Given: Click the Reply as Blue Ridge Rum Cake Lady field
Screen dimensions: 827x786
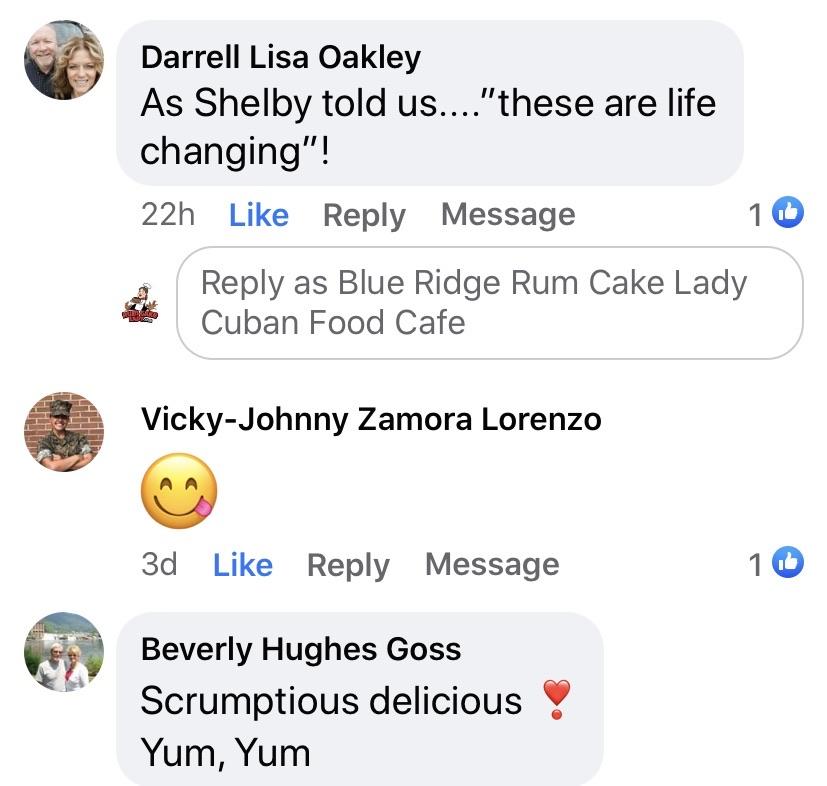Looking at the screenshot, I should point(490,303).
